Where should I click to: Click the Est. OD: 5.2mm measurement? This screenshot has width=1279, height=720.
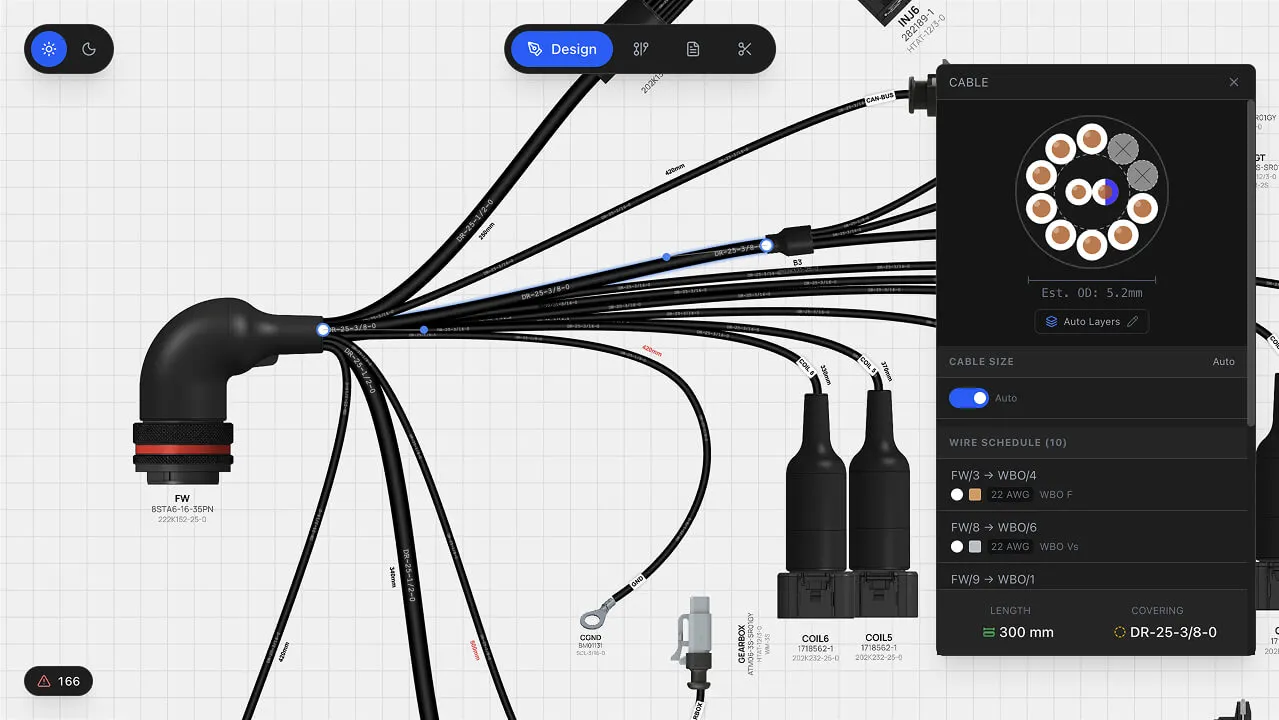click(1091, 293)
